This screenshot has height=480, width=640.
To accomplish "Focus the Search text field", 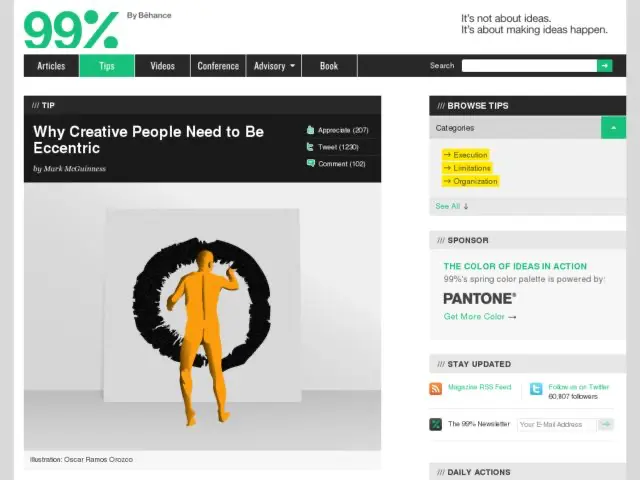I will coord(529,66).
